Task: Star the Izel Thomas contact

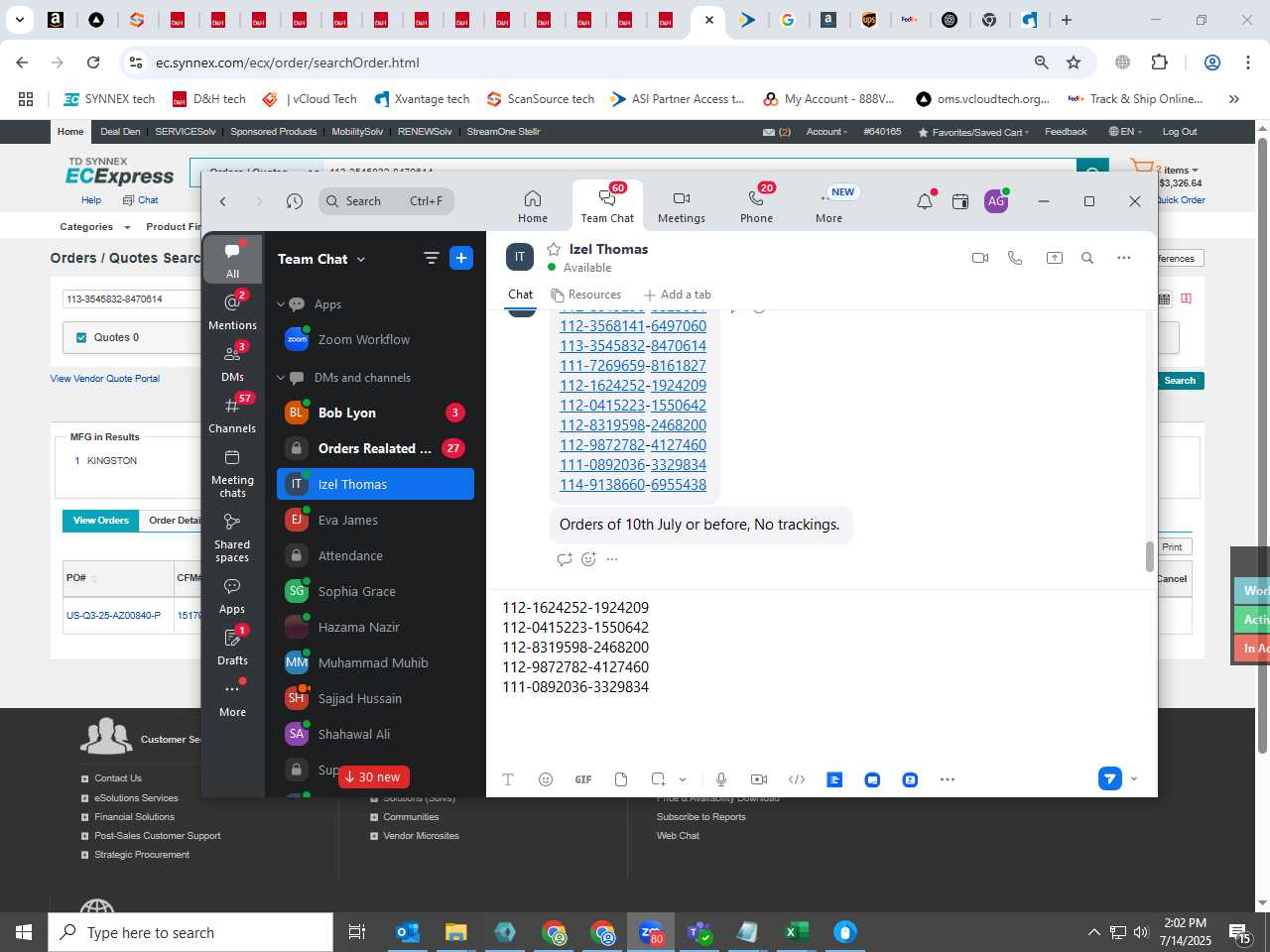Action: 554,250
